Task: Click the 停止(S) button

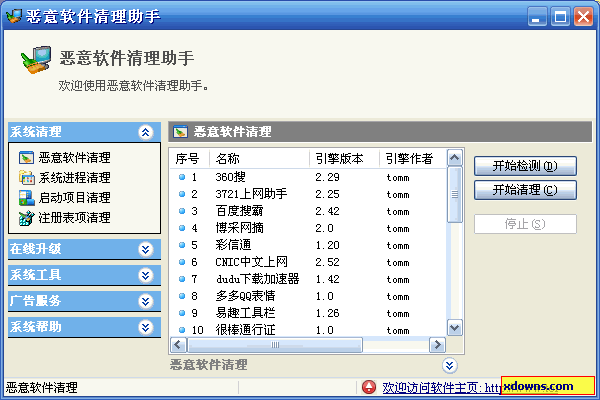Action: [525, 224]
